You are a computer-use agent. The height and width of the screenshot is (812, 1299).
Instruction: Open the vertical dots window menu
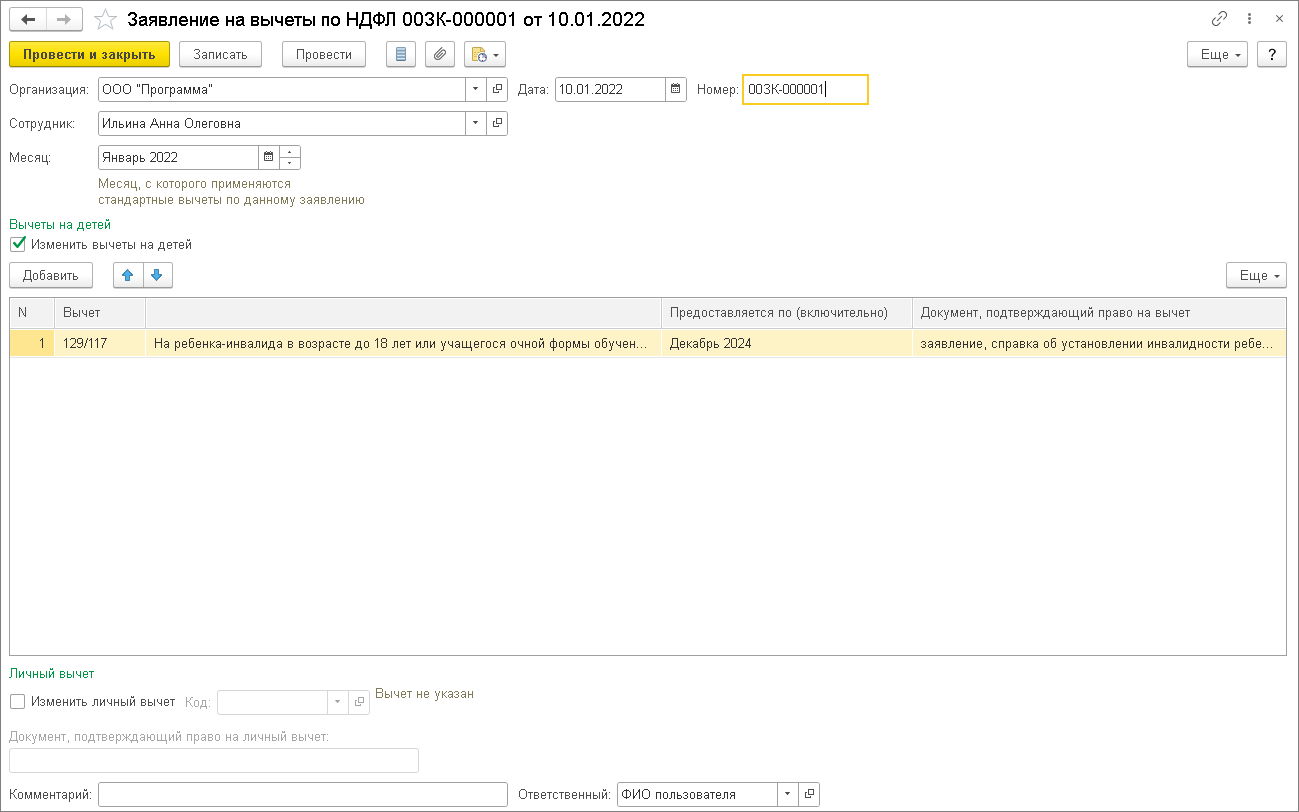coord(1250,19)
